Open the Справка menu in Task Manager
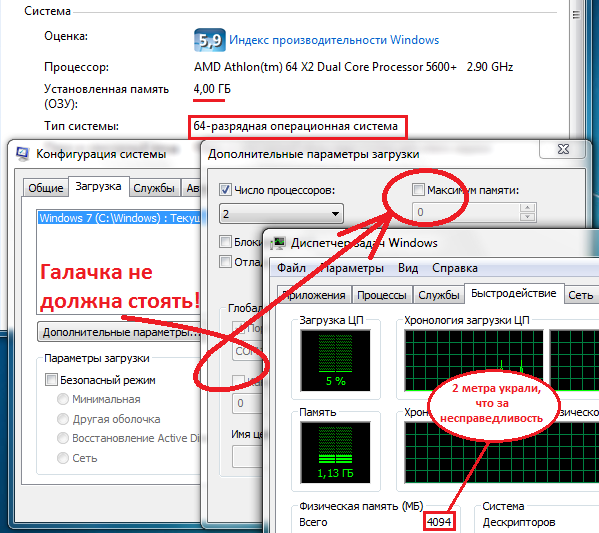The width and height of the screenshot is (599, 533). click(455, 268)
